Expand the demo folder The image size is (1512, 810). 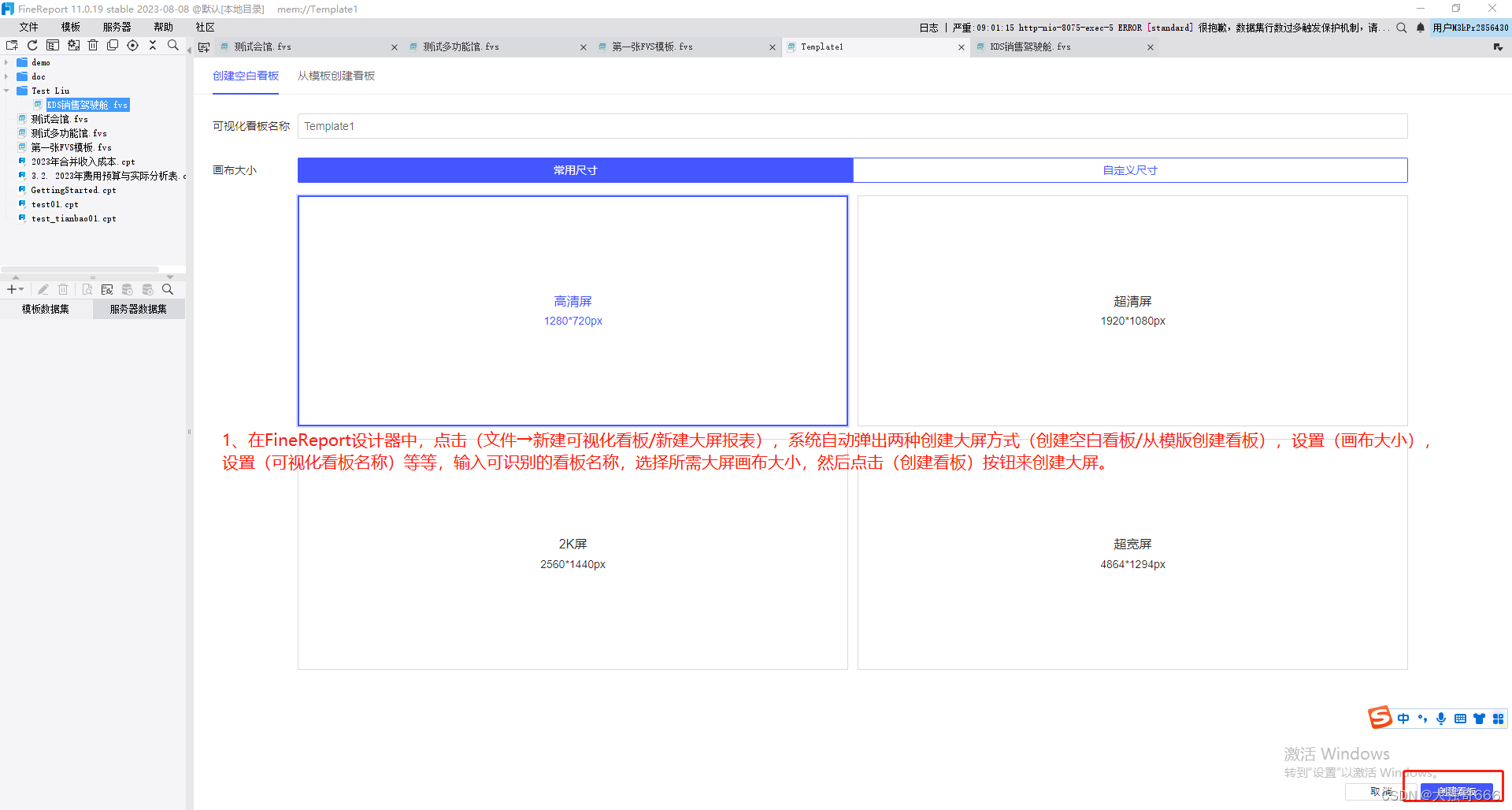[x=6, y=62]
